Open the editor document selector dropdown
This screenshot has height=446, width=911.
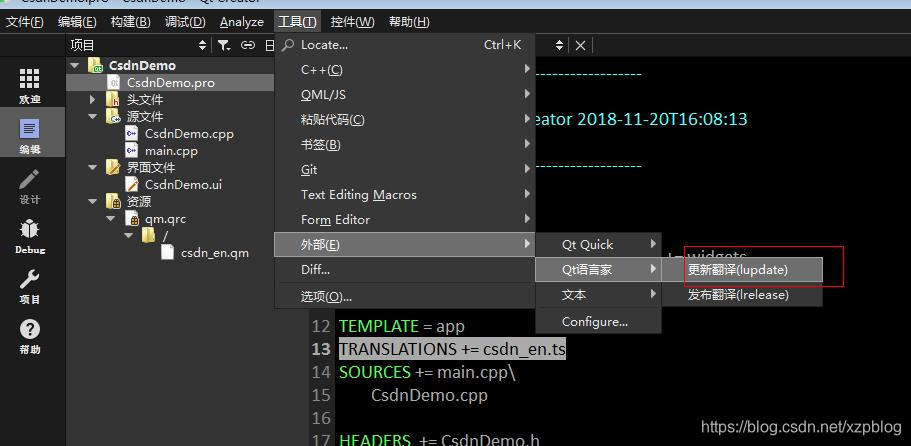559,45
